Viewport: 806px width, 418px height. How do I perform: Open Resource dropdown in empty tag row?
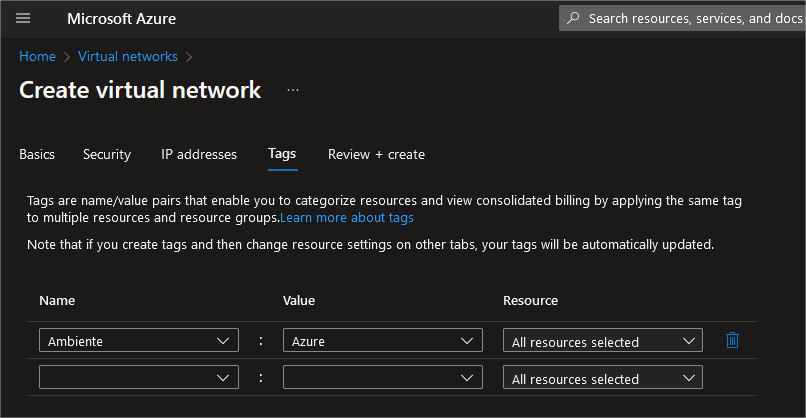point(603,377)
